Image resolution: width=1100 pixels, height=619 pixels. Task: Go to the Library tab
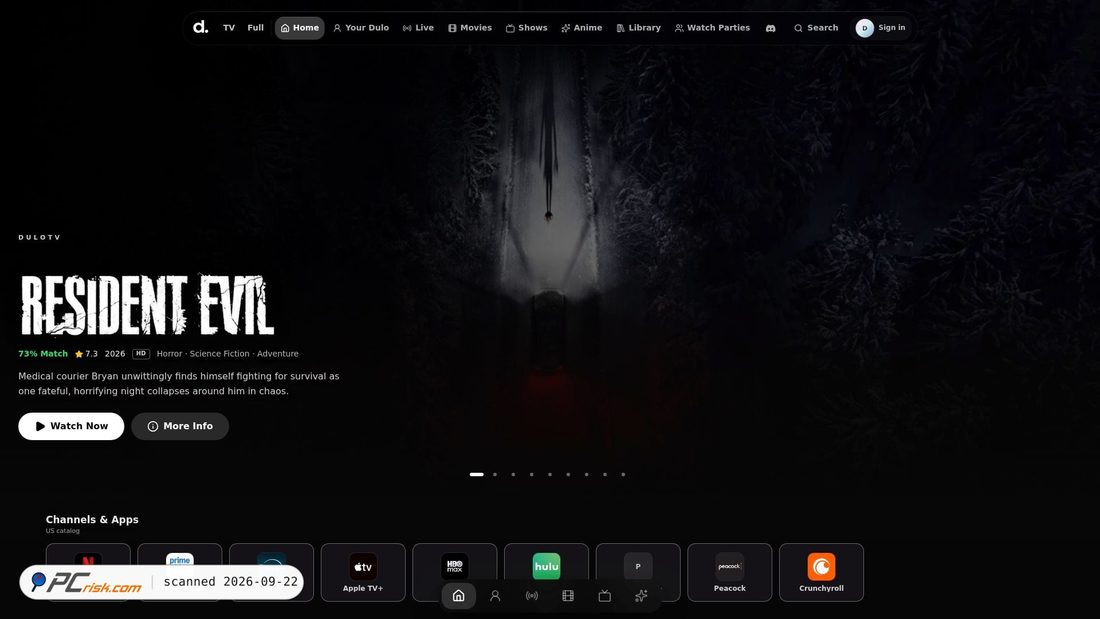pos(638,28)
